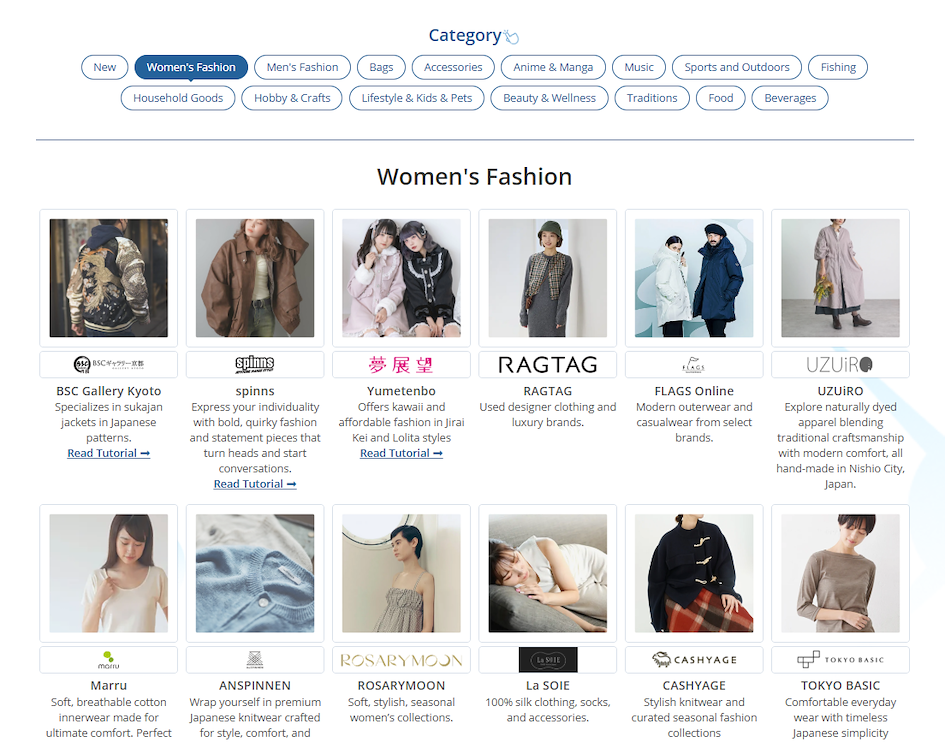
Task: Select Sports and Outdoors category
Action: [737, 67]
